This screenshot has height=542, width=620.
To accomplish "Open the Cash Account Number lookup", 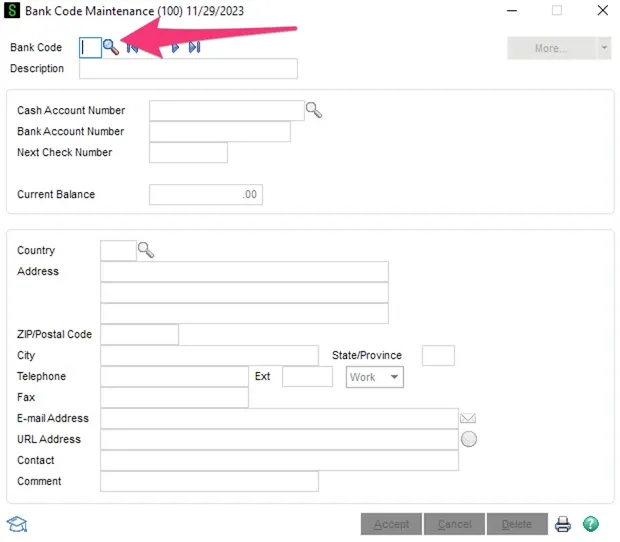I will pyautogui.click(x=314, y=110).
